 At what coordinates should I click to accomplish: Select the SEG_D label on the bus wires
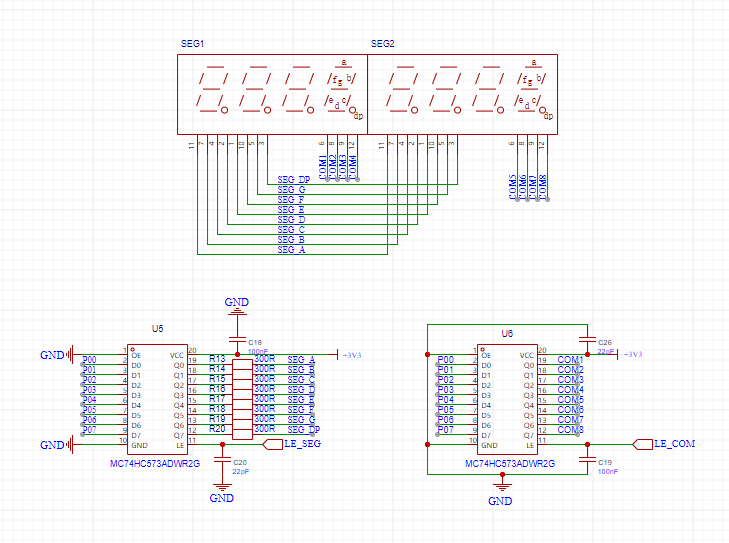[291, 219]
